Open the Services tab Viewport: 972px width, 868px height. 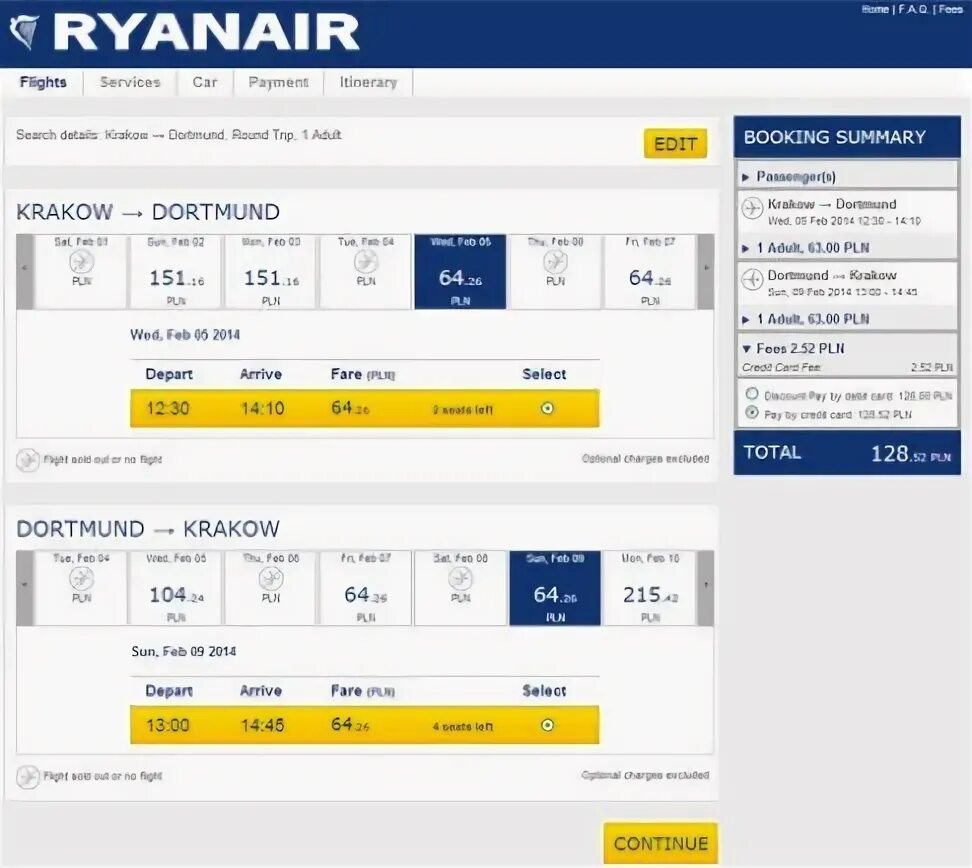tap(130, 82)
